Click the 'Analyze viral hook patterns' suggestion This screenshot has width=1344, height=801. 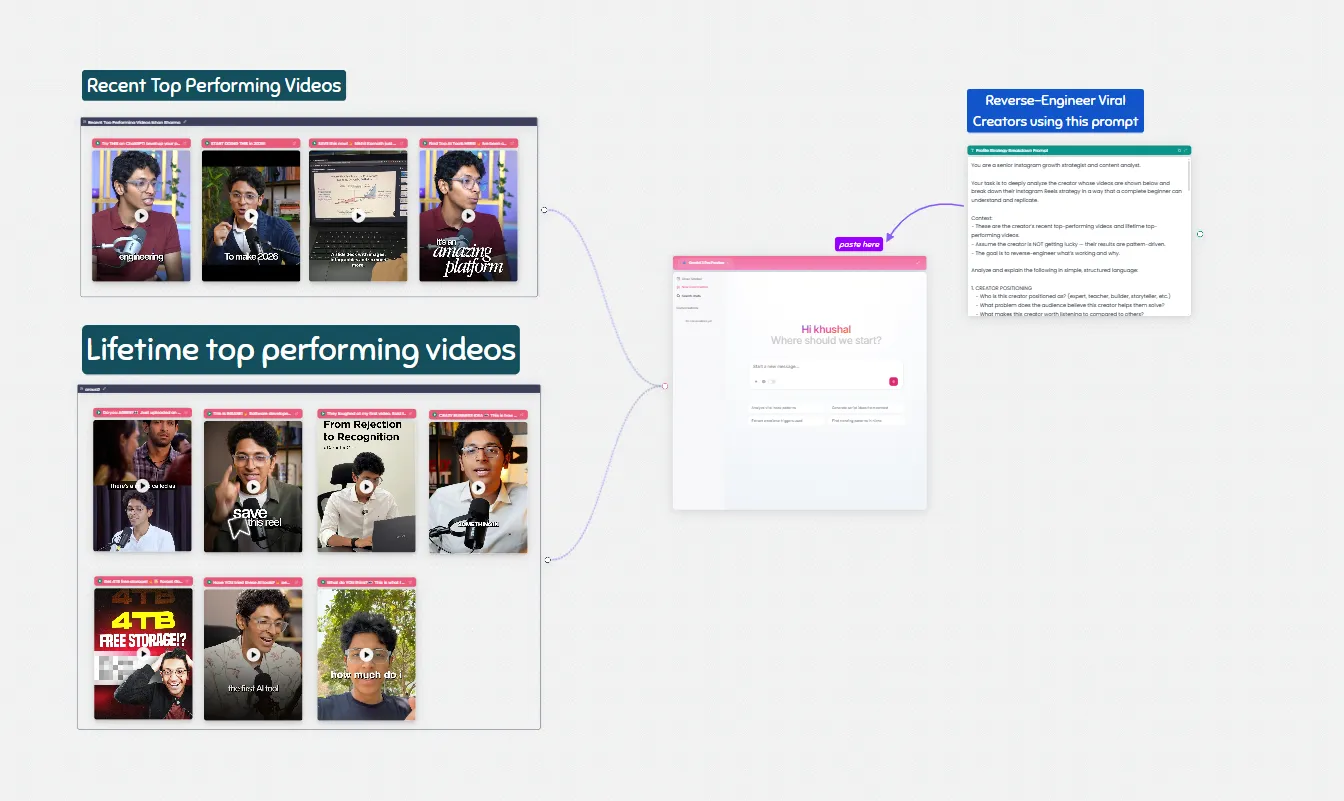(x=774, y=408)
